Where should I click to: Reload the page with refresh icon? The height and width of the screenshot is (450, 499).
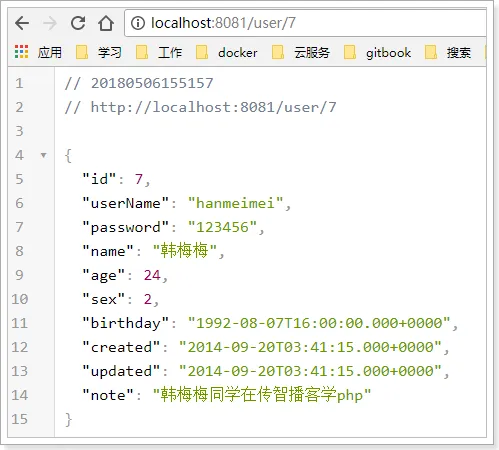tap(78, 23)
